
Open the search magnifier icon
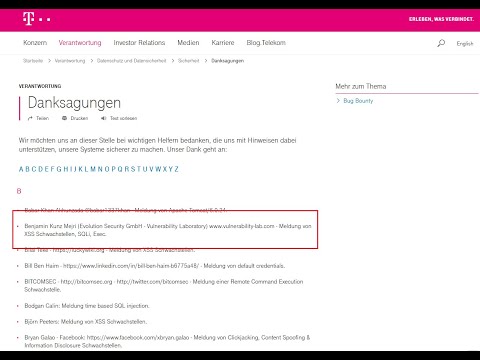pyautogui.click(x=441, y=43)
